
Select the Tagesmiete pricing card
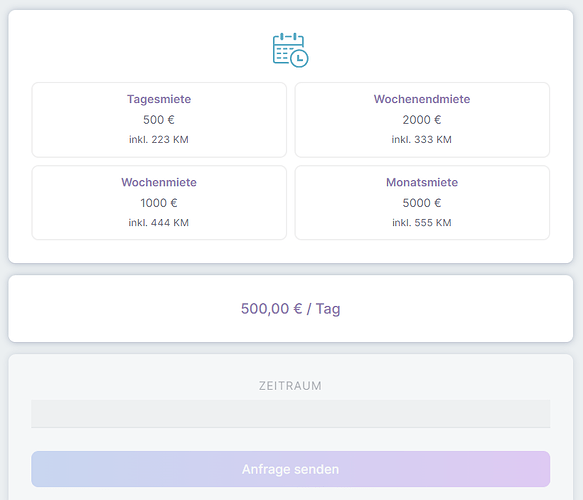[159, 120]
